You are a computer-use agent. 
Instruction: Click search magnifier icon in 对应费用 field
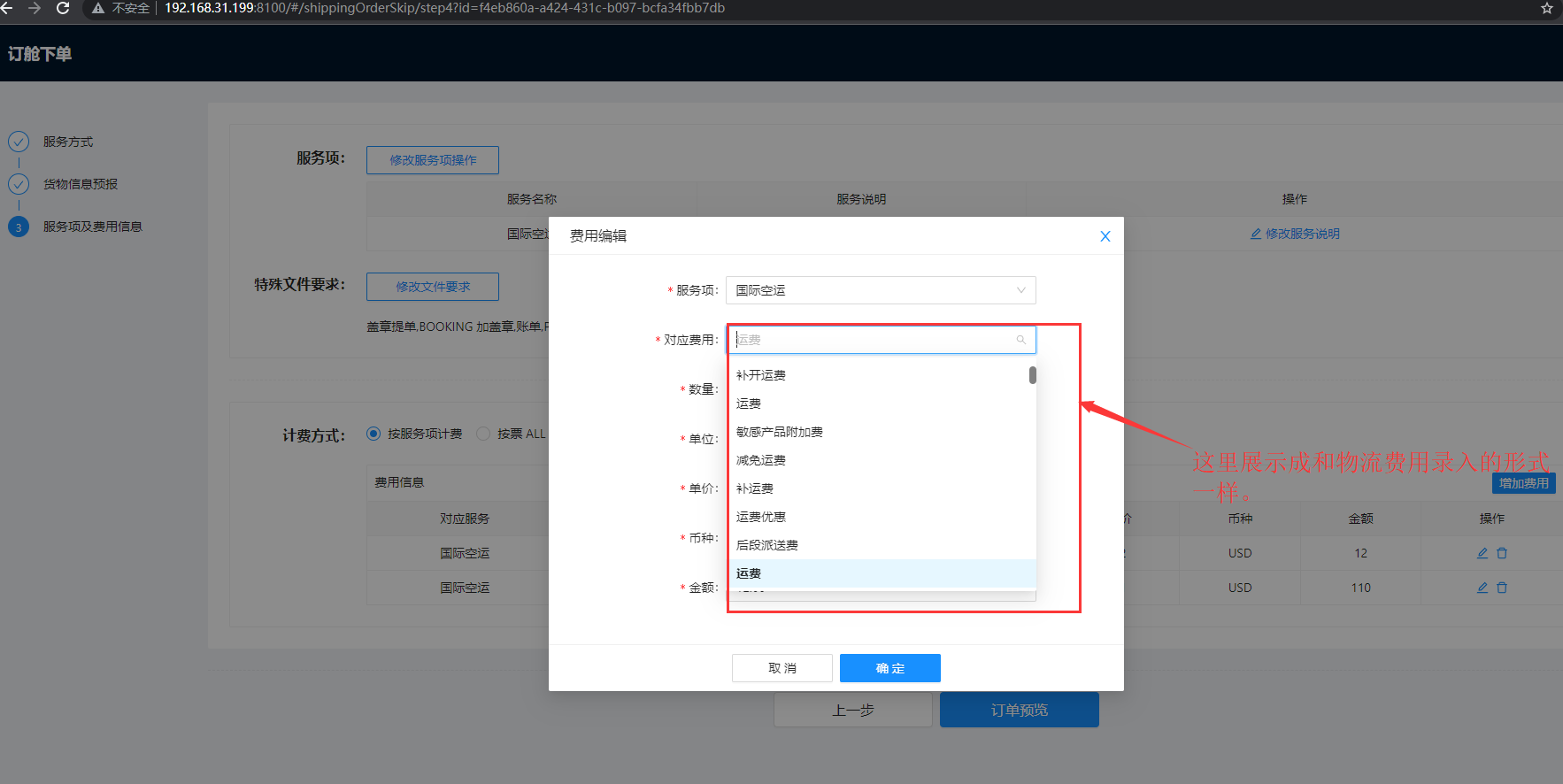pos(1020,340)
